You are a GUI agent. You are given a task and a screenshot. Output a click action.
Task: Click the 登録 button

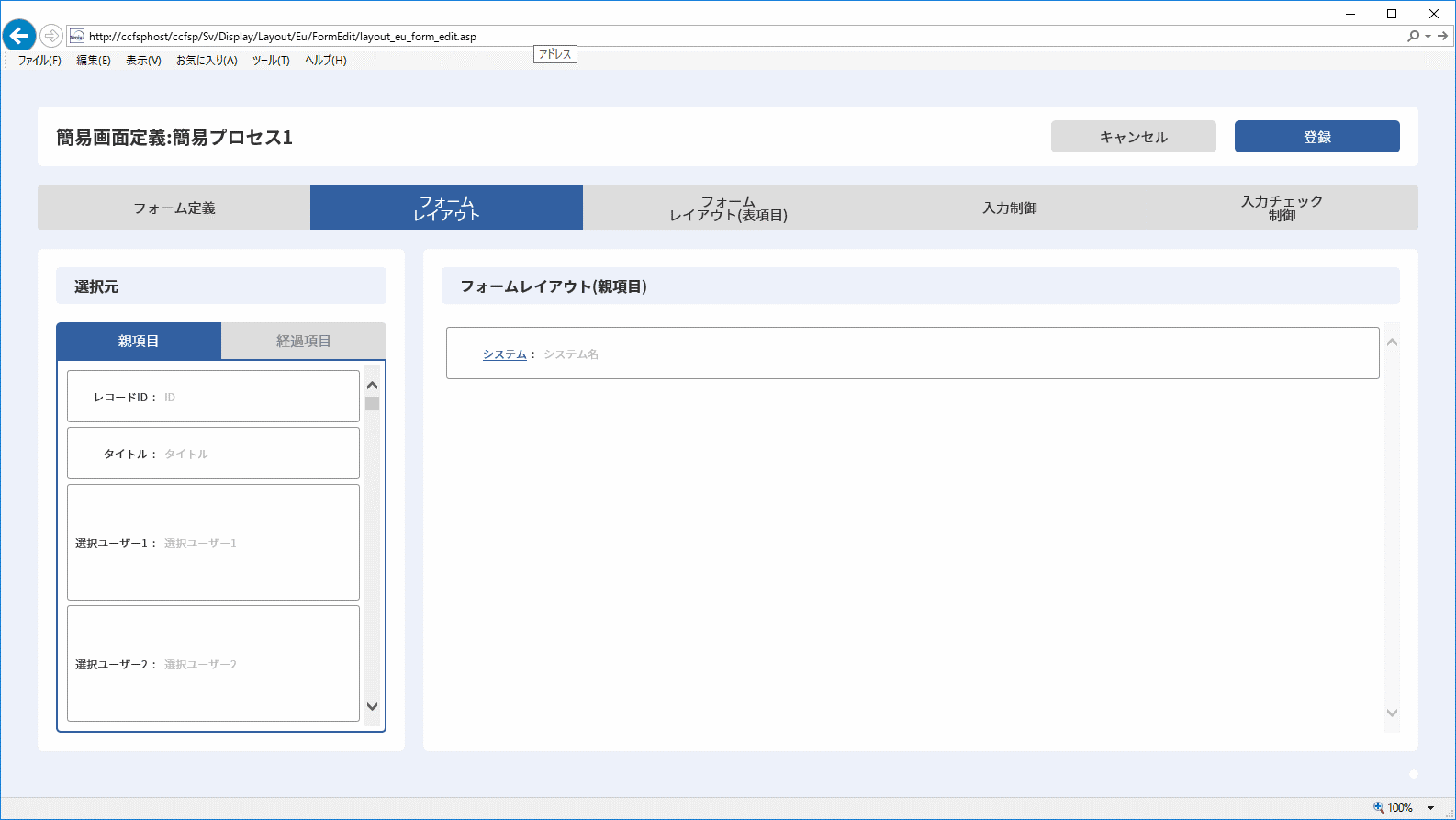point(1317,137)
